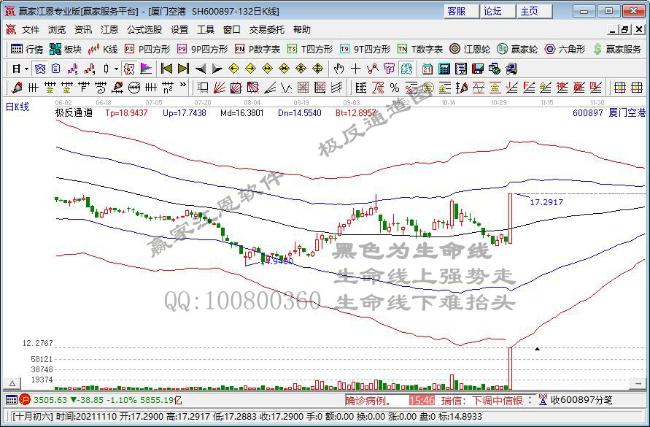Screen dimensions: 650x427
Task: Click the 日K线 period label
Action: click(17, 107)
